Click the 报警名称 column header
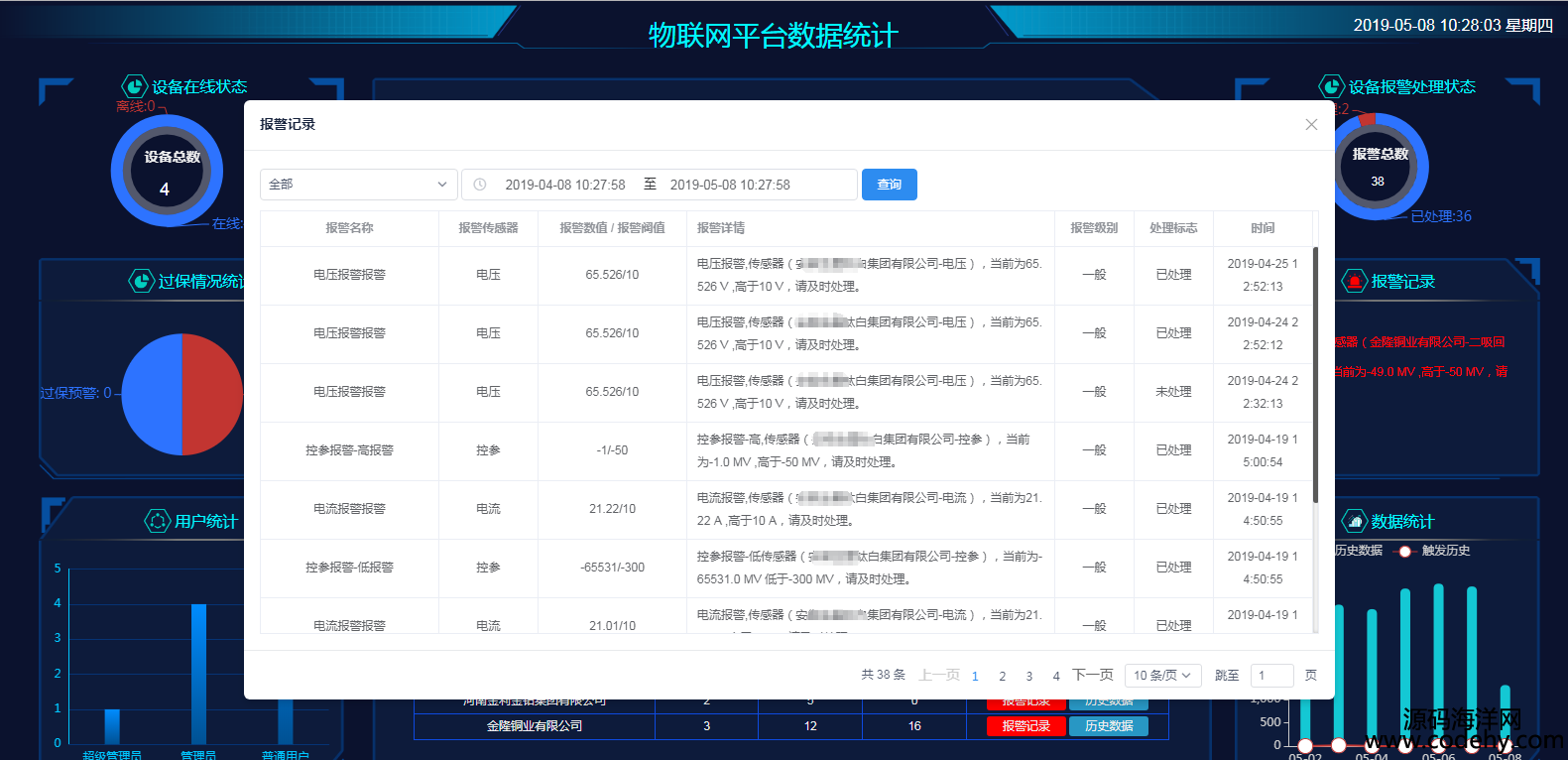Viewport: 1568px width, 760px height. point(349,228)
